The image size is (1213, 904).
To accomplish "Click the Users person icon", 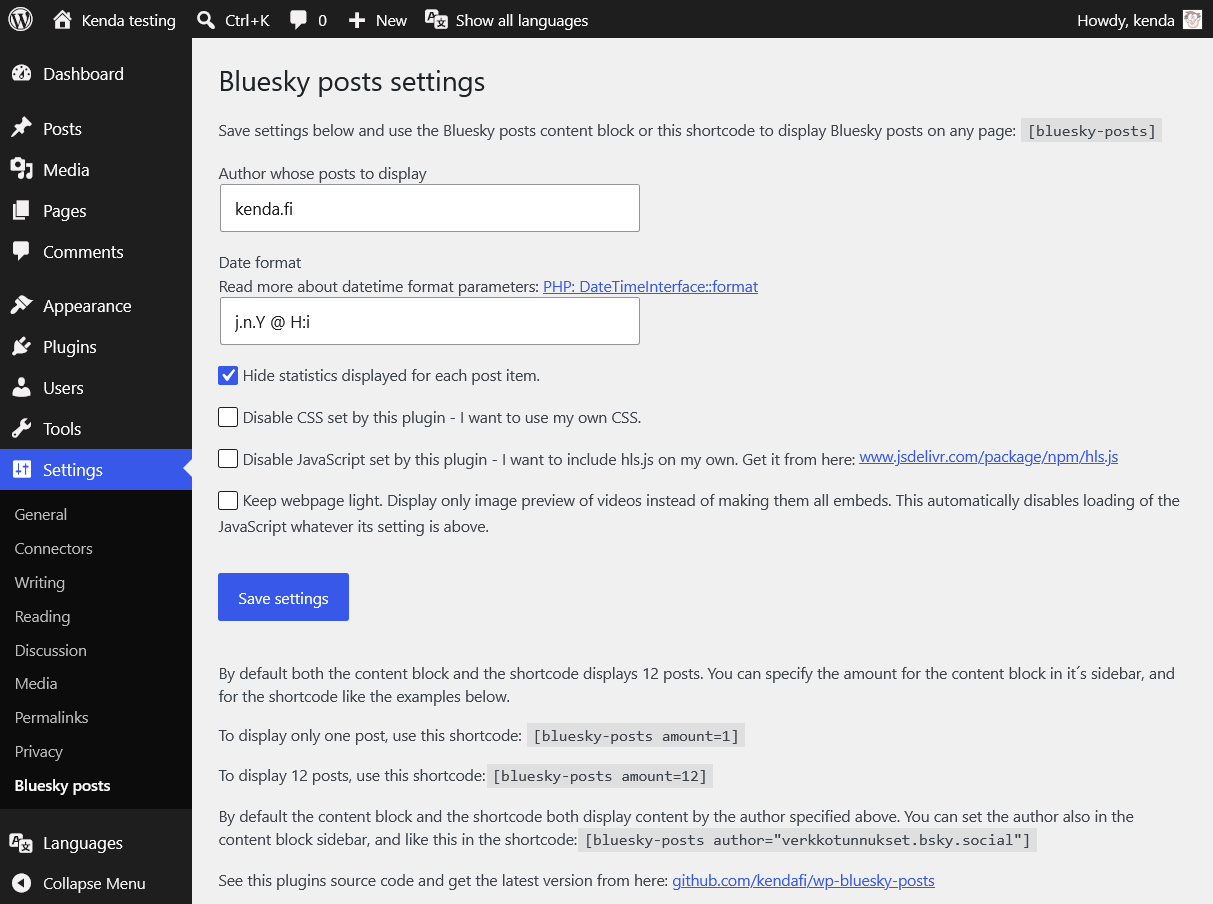I will [x=21, y=387].
